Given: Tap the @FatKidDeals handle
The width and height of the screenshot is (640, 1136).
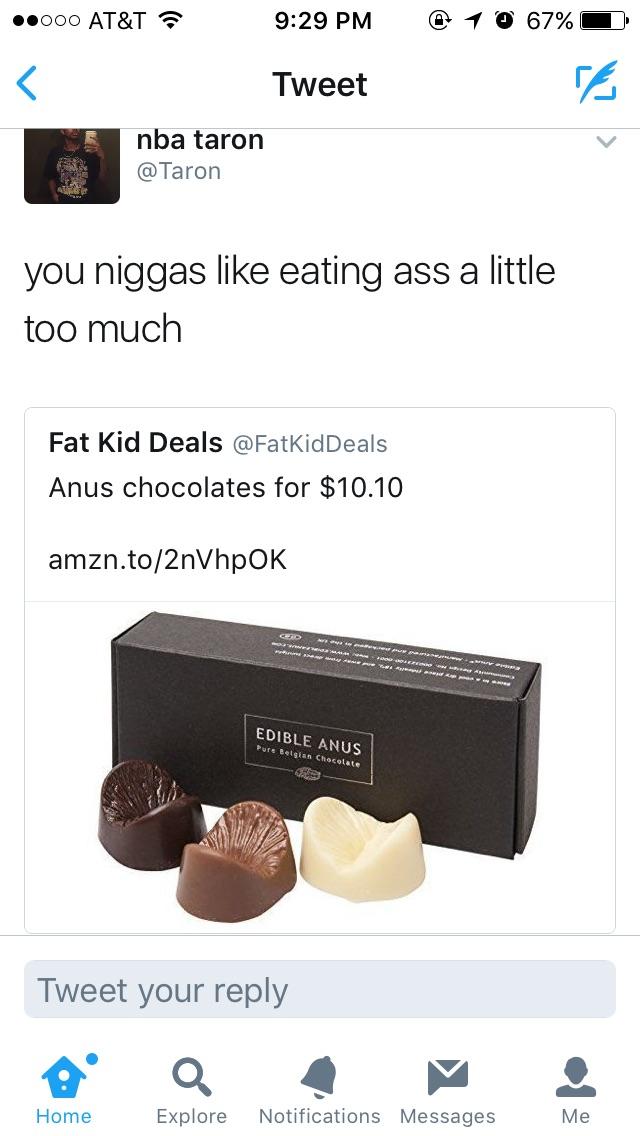Looking at the screenshot, I should coord(309,443).
